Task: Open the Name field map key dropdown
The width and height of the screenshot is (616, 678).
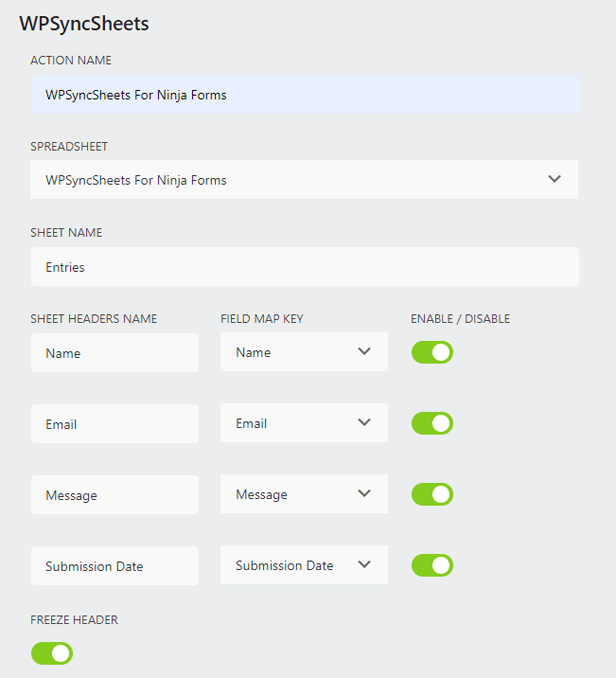Action: tap(304, 352)
